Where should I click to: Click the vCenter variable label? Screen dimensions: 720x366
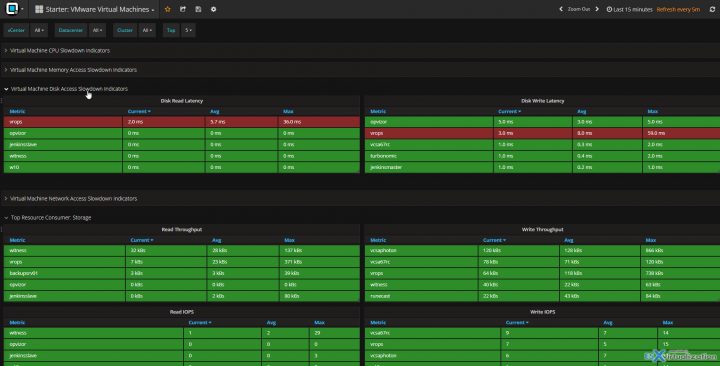(16, 30)
